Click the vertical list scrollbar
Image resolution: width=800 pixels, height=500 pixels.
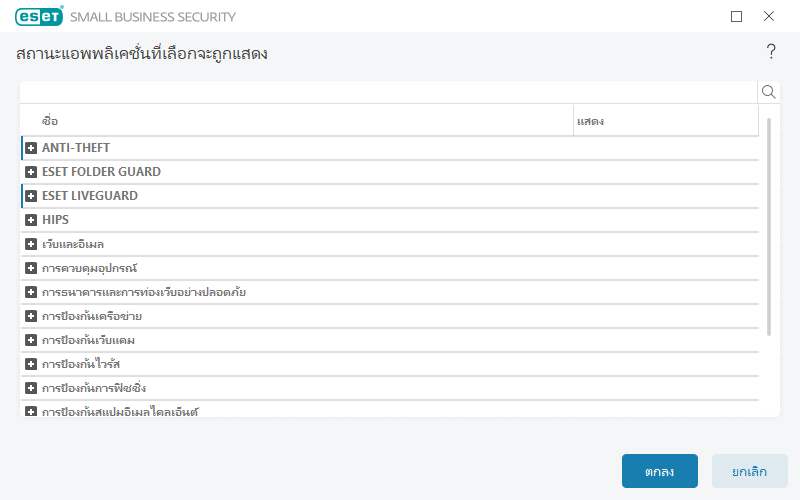[768, 227]
